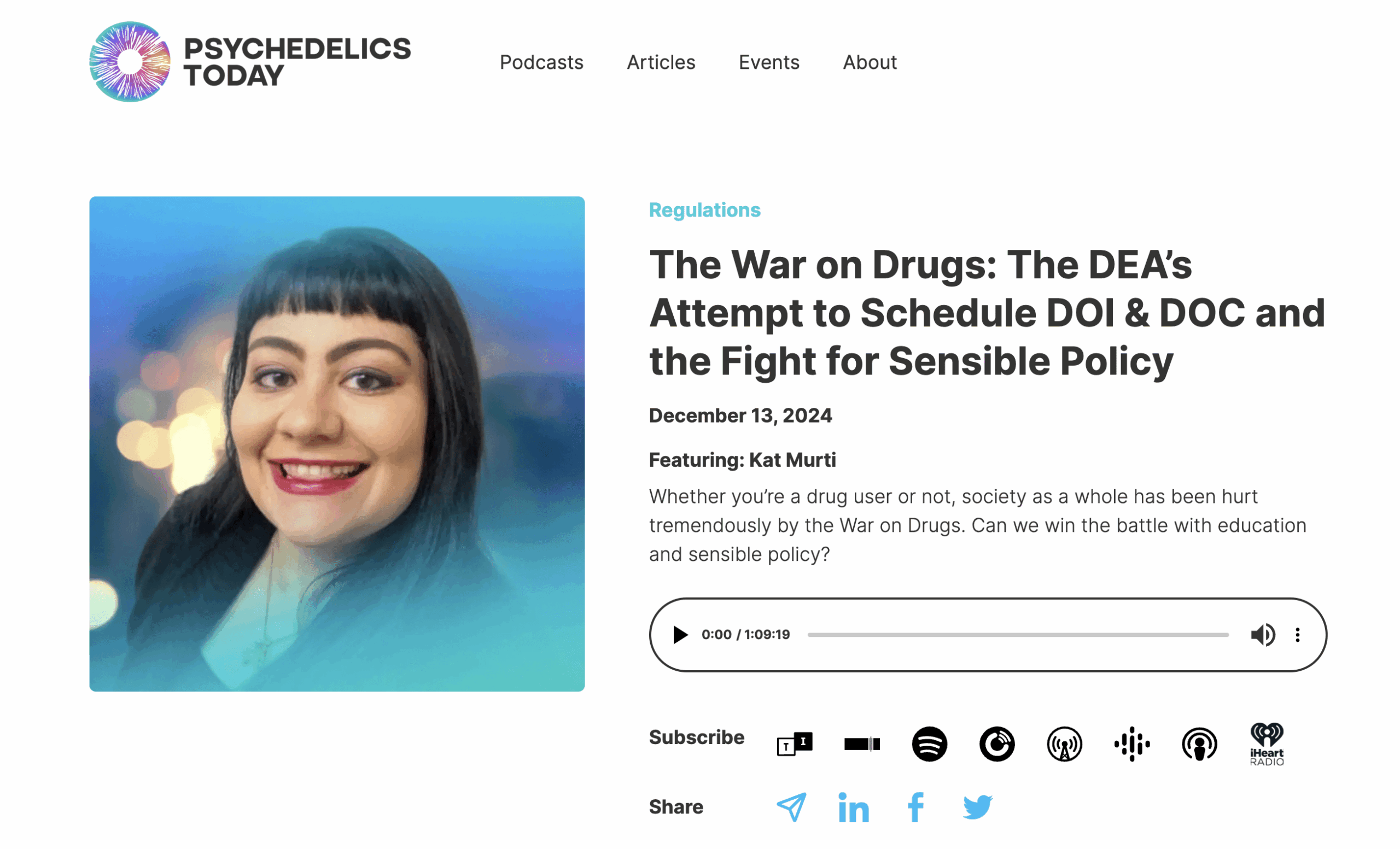Share the episode on LinkedIn
Image resolution: width=1400 pixels, height=849 pixels.
(x=854, y=807)
